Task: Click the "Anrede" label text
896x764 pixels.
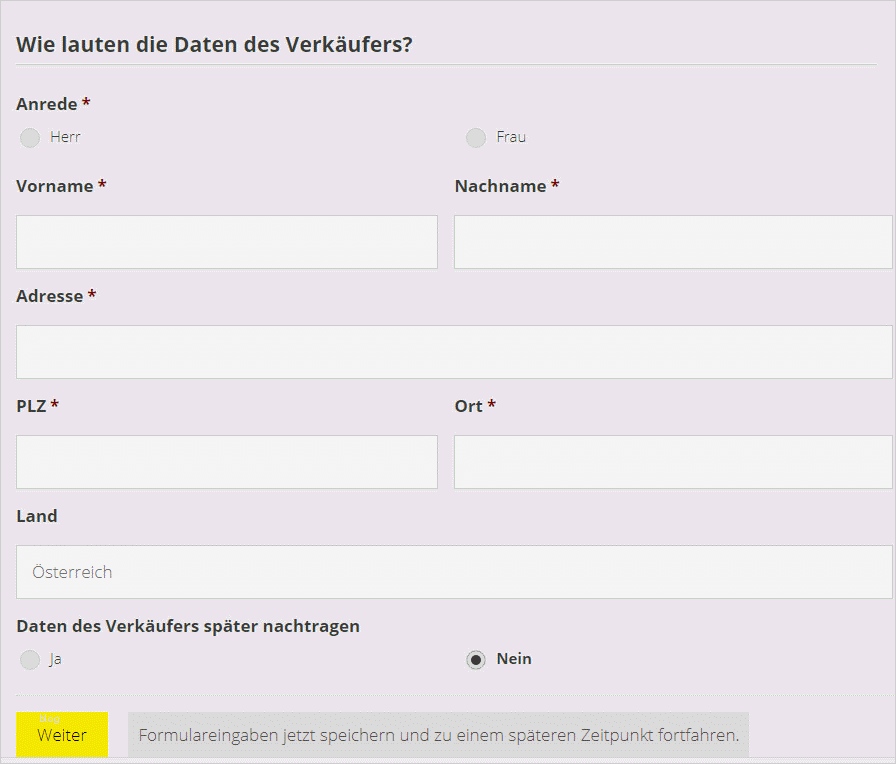Action: click(x=47, y=104)
